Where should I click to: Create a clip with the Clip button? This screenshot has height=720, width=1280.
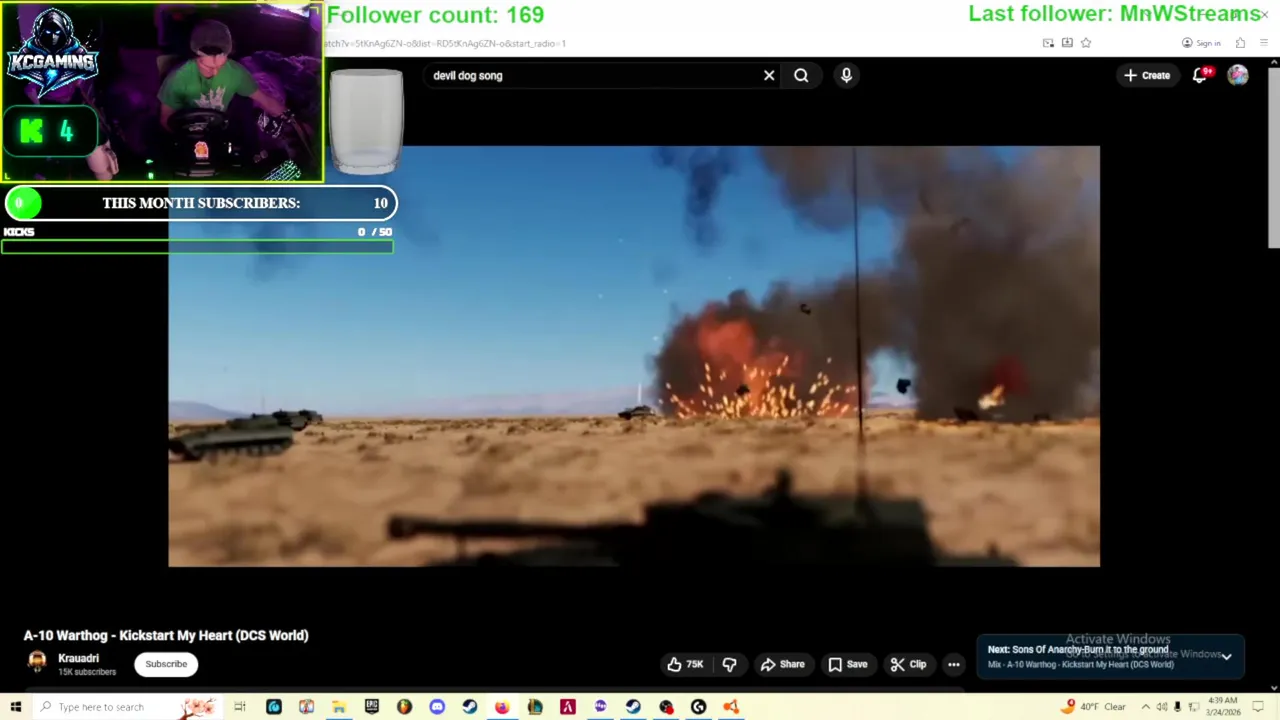click(908, 664)
